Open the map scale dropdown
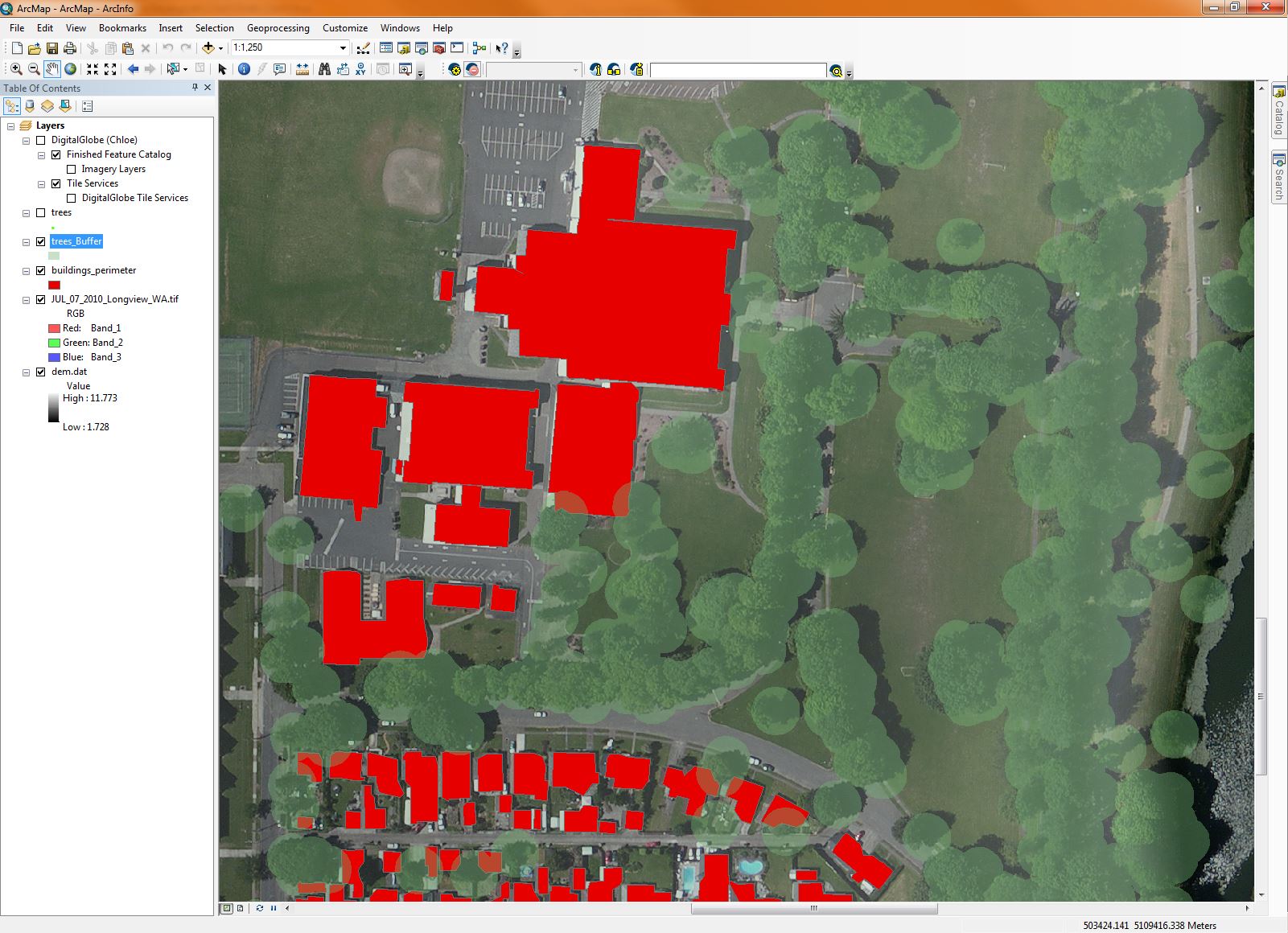Image resolution: width=1288 pixels, height=933 pixels. click(x=343, y=47)
